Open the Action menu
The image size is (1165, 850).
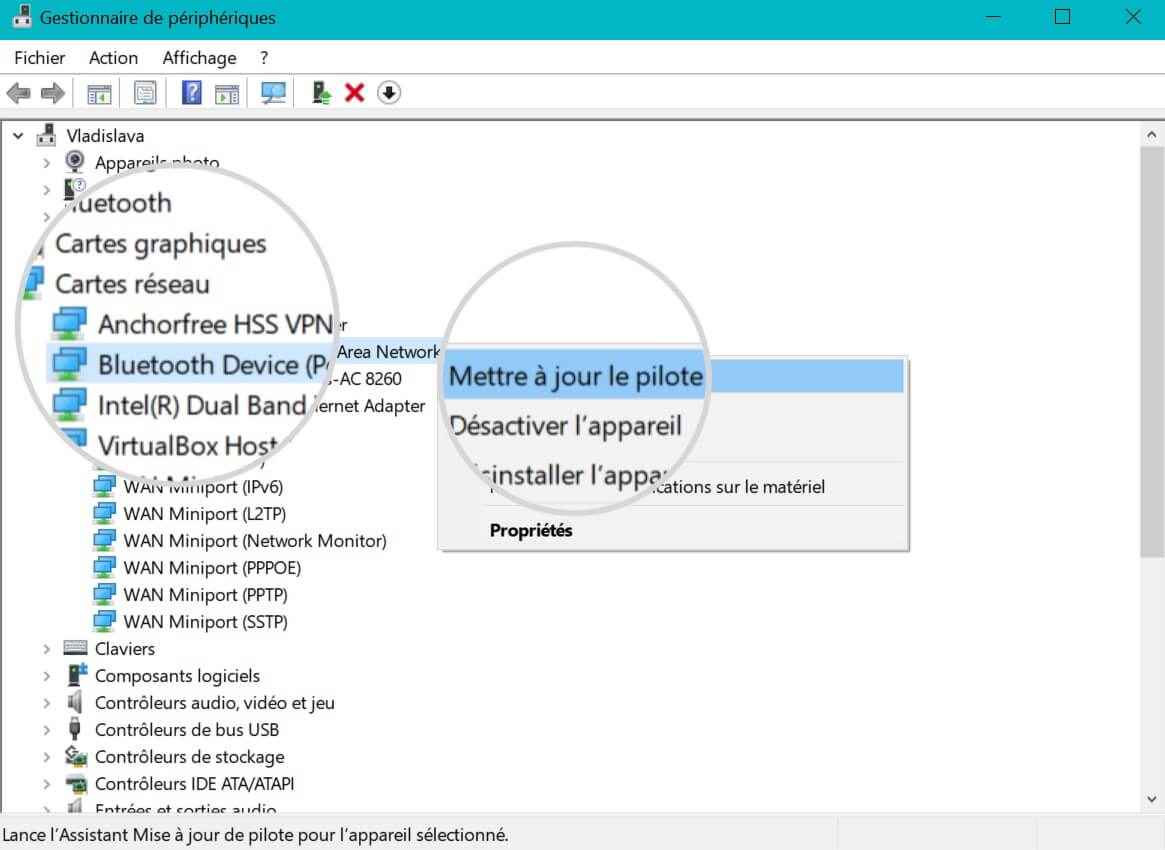coord(114,58)
